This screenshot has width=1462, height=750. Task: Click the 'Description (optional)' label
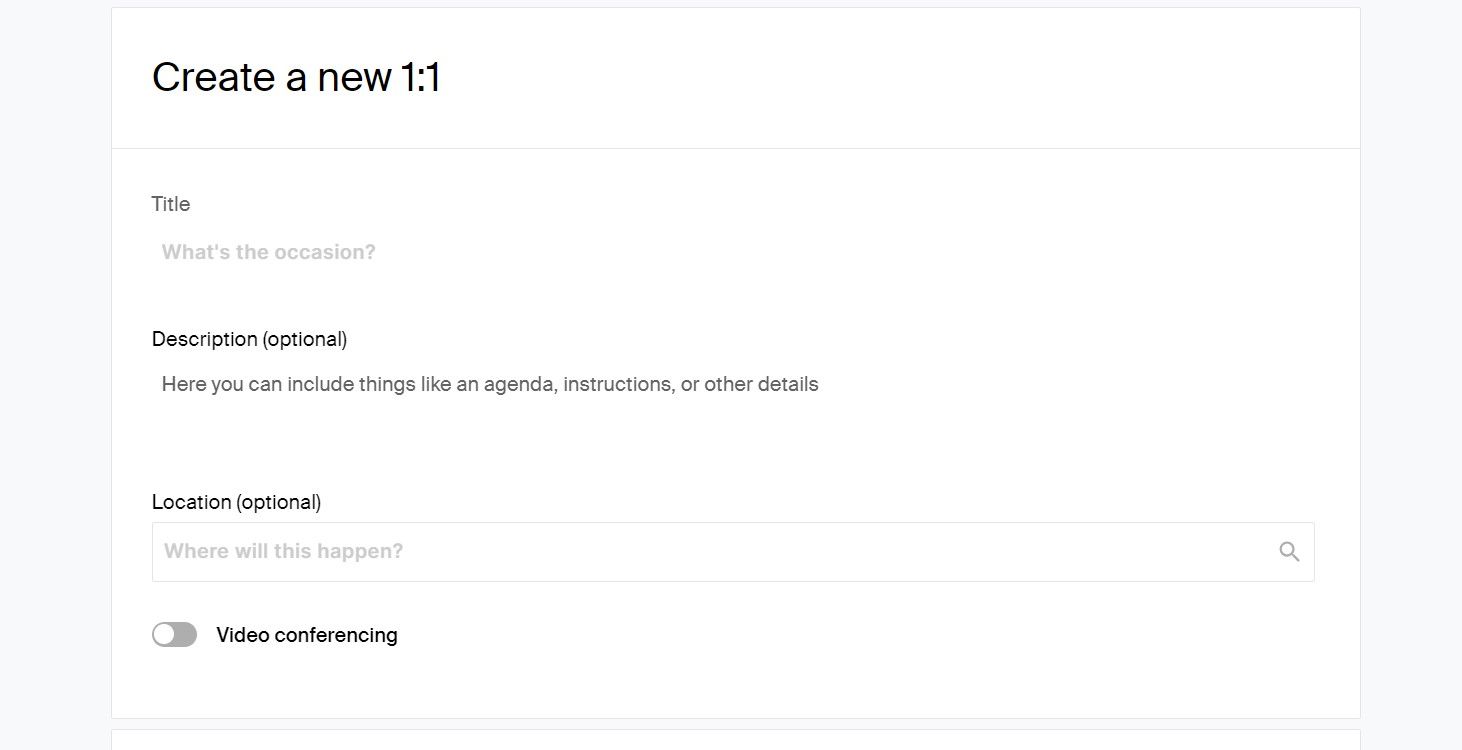(x=249, y=339)
